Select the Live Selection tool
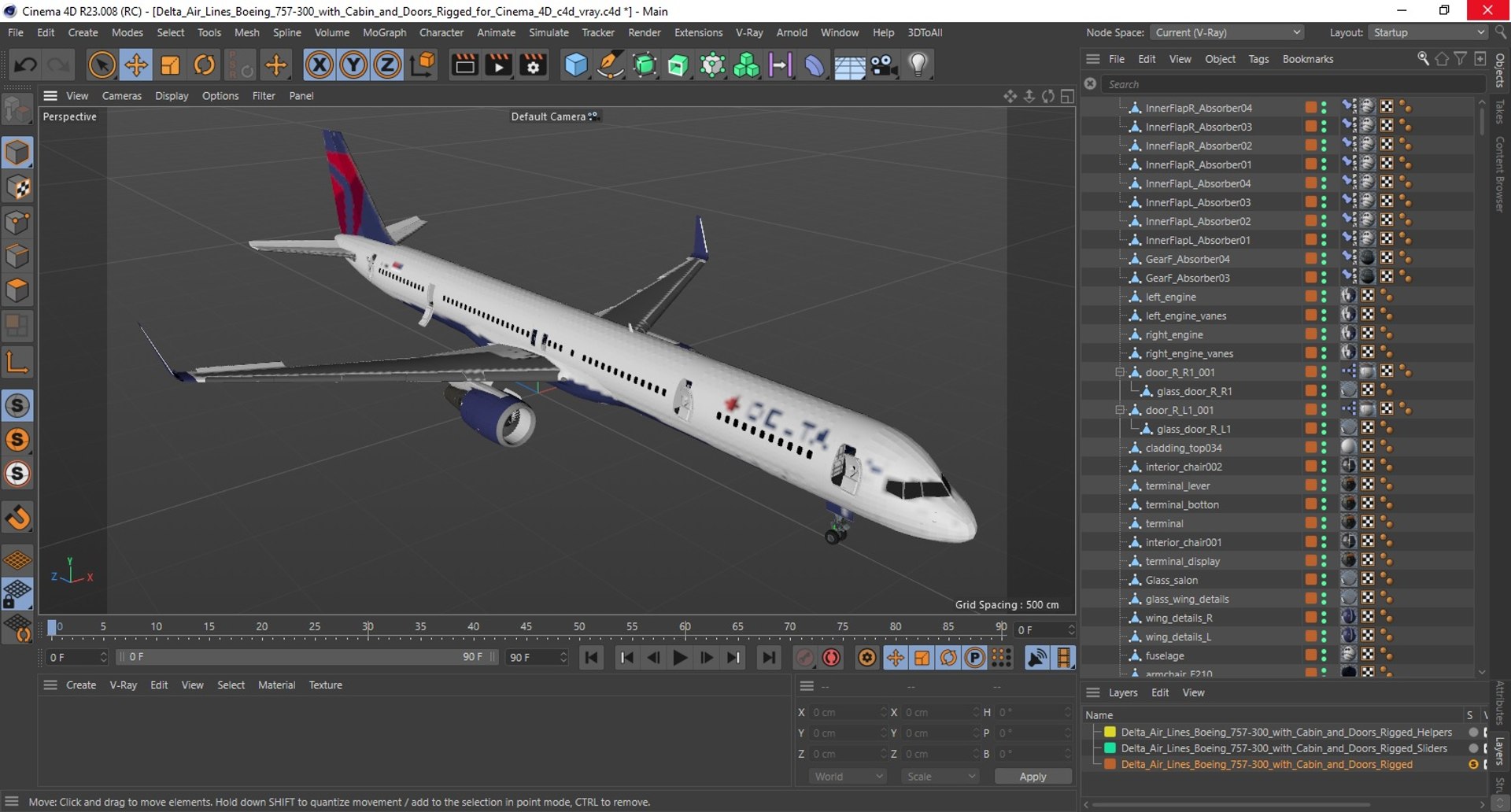Viewport: 1511px width, 812px height. click(x=102, y=65)
